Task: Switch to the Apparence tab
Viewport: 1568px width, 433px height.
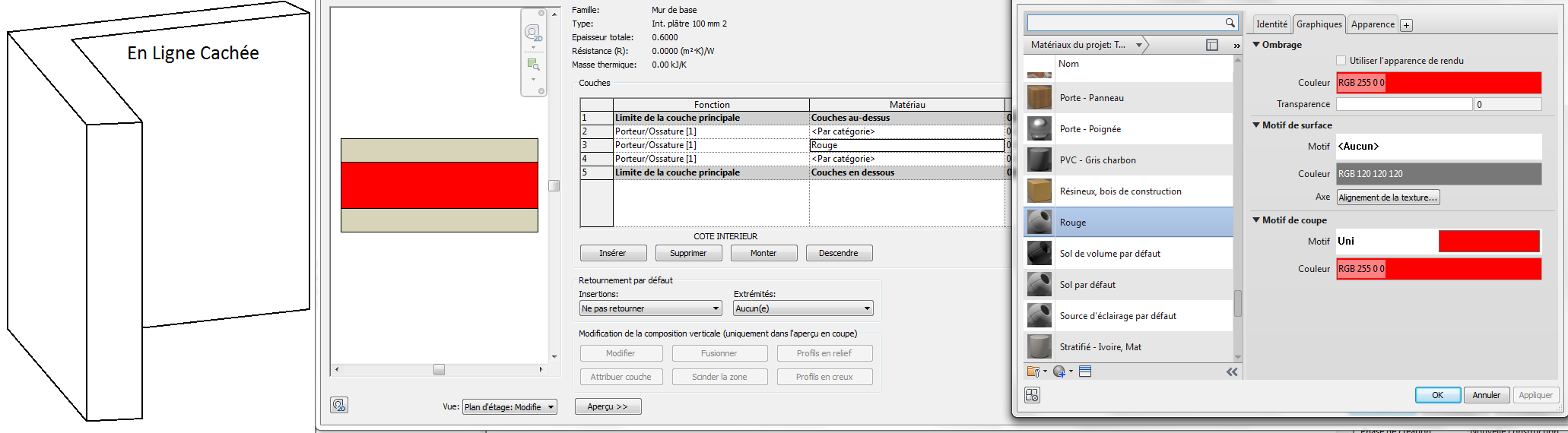Action: pos(1373,24)
